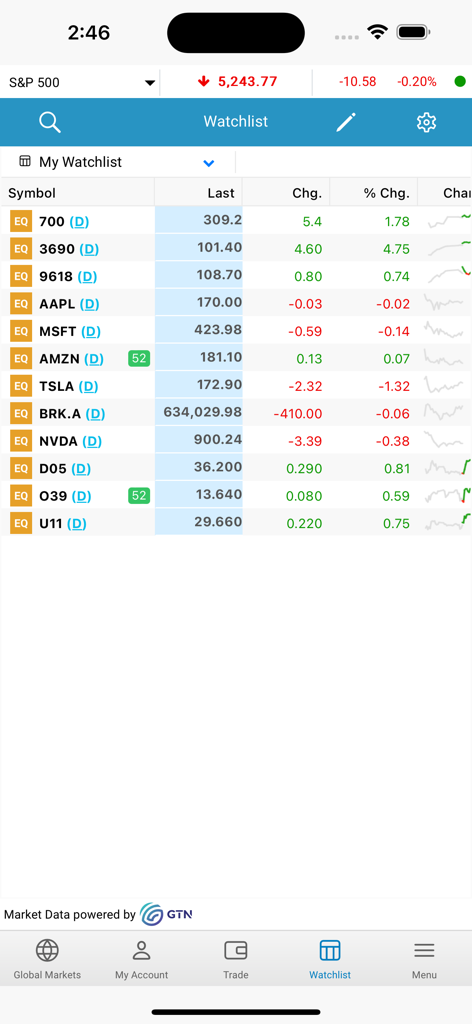
Task: Click the red down arrow by 5,243.77
Action: pyautogui.click(x=204, y=82)
